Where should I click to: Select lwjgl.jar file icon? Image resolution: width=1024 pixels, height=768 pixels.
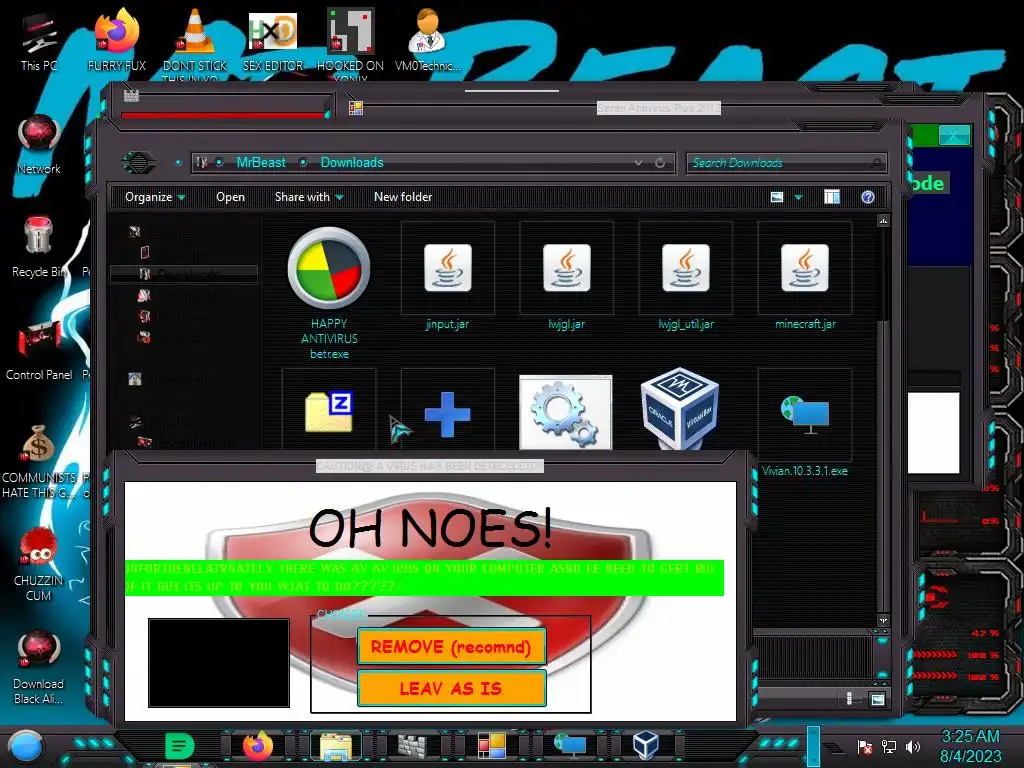(566, 268)
